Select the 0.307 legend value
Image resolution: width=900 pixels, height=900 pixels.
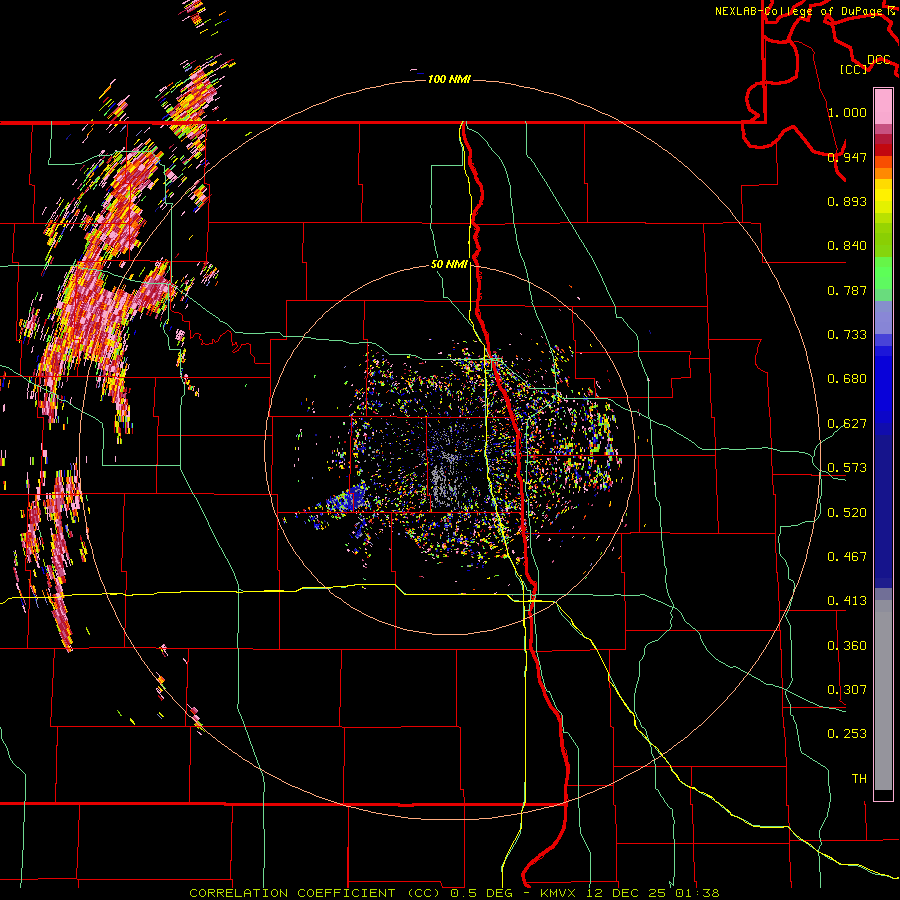pyautogui.click(x=847, y=689)
